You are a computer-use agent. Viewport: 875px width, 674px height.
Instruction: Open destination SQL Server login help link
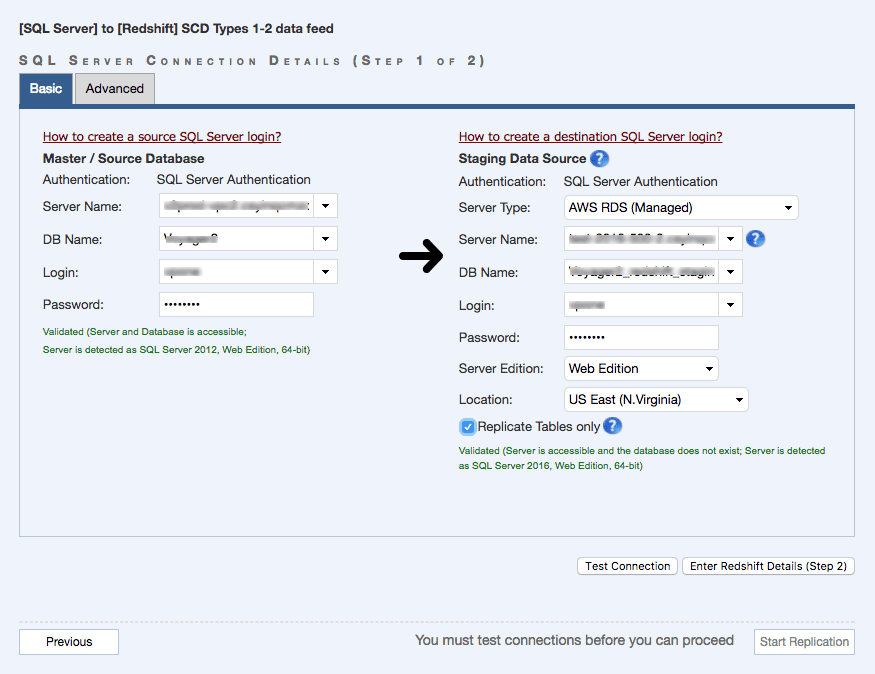590,137
